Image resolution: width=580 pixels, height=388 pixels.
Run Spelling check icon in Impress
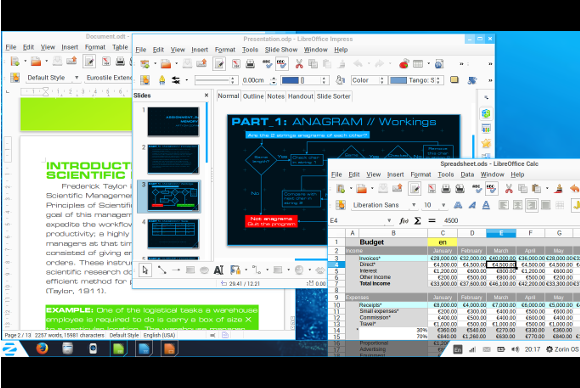267,64
